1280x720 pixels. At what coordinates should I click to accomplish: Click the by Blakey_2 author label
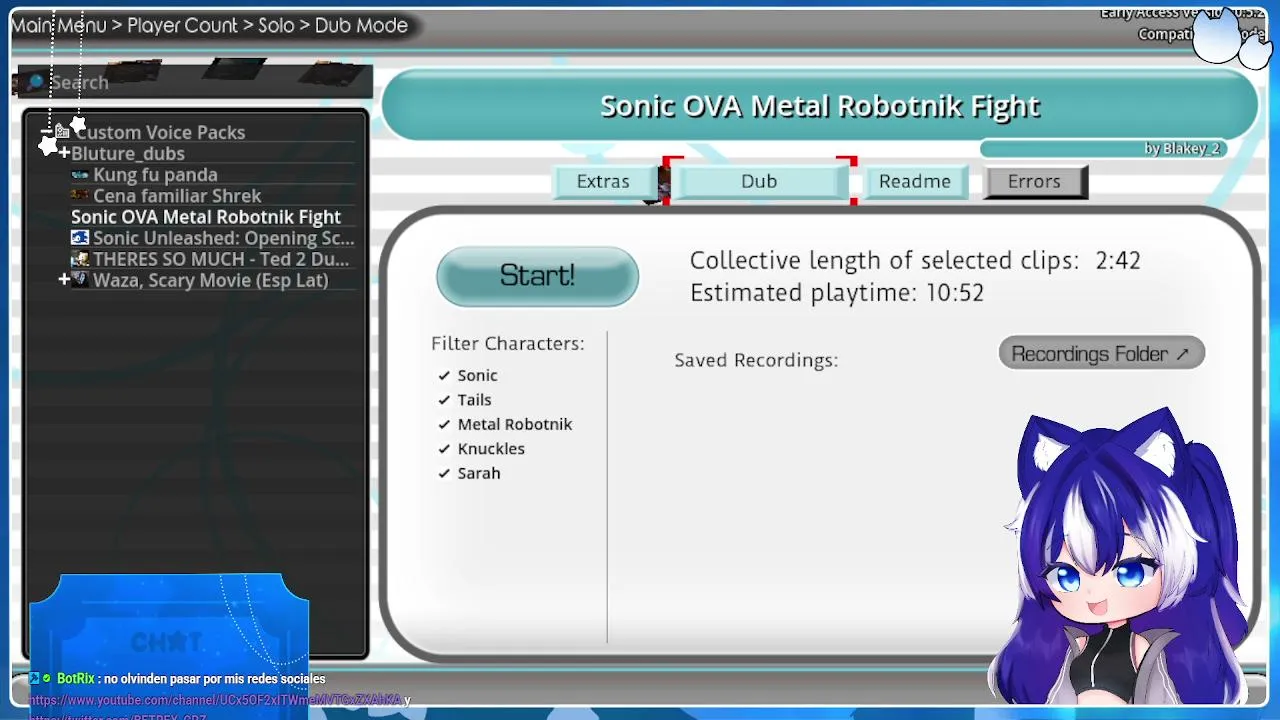click(1182, 149)
